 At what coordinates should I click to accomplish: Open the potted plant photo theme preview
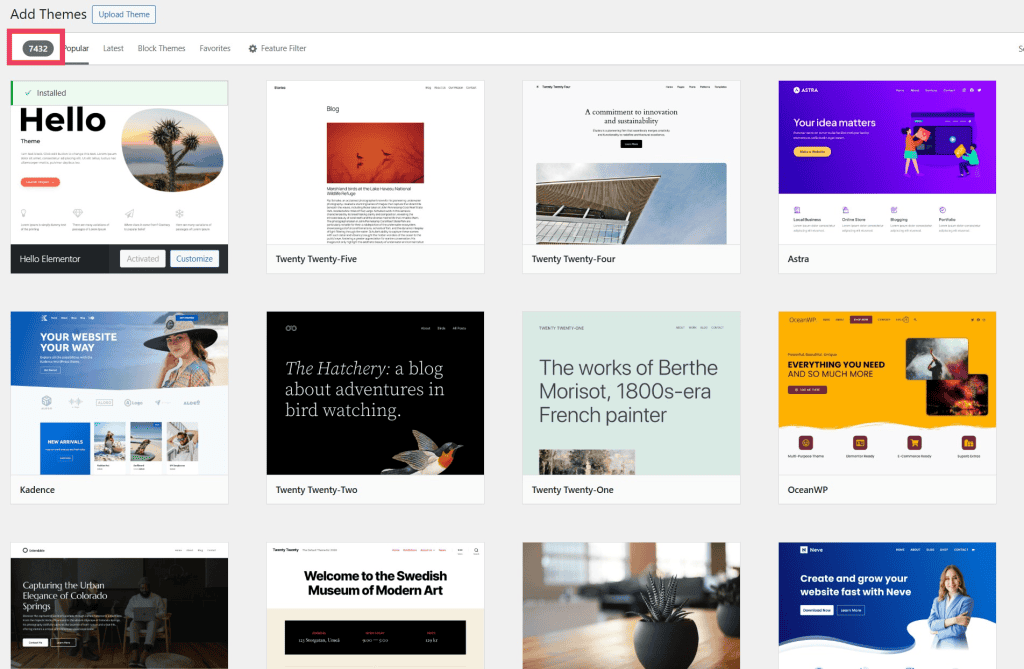click(632, 606)
